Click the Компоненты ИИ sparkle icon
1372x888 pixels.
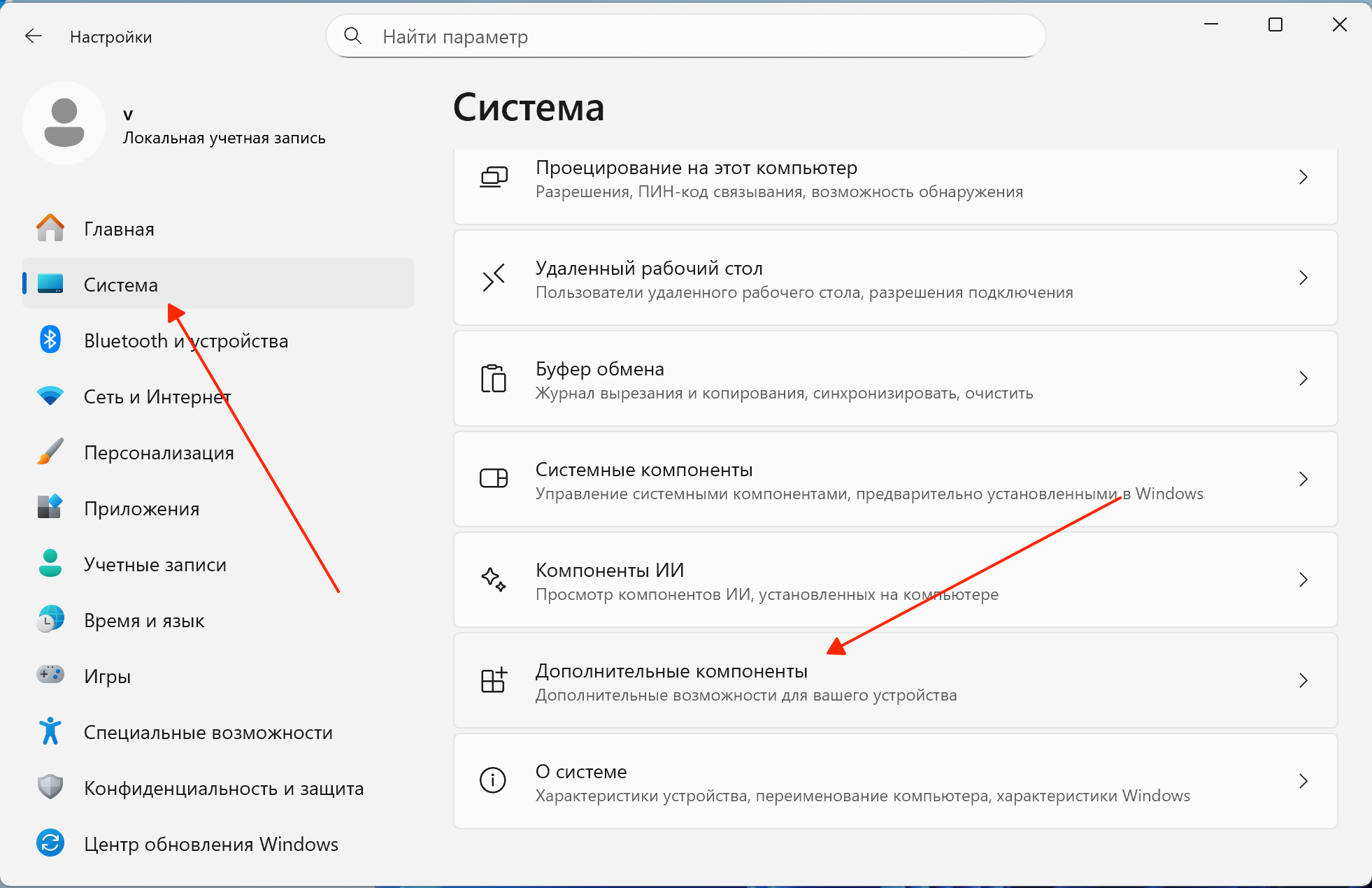[x=494, y=580]
